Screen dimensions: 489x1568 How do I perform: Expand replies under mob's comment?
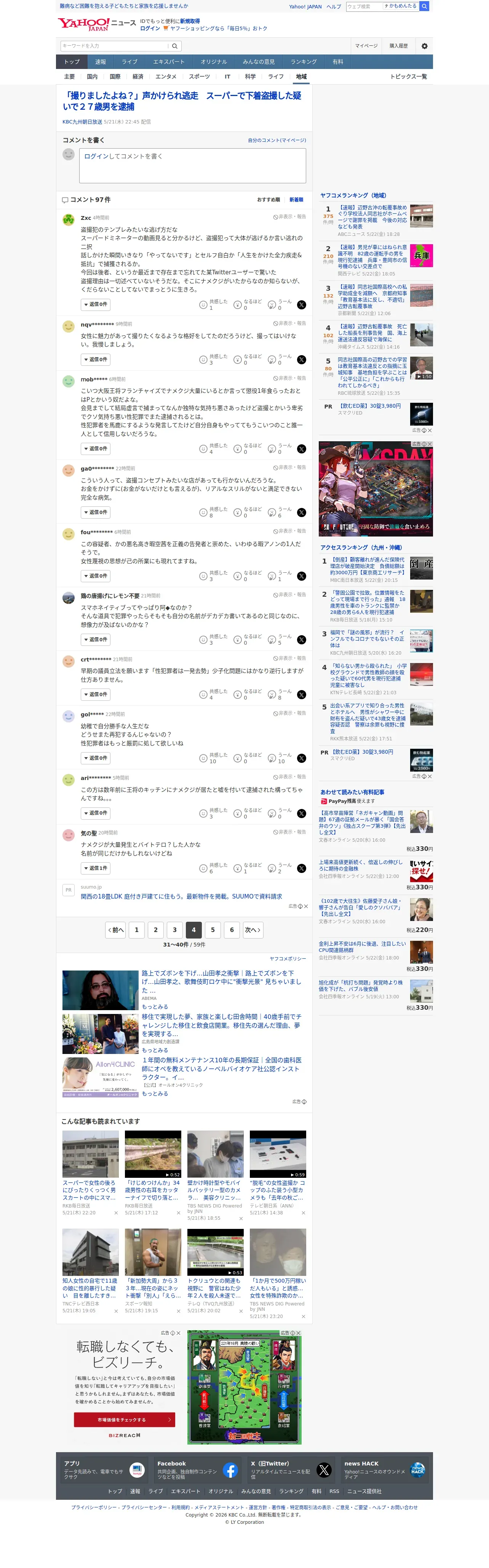click(x=96, y=448)
